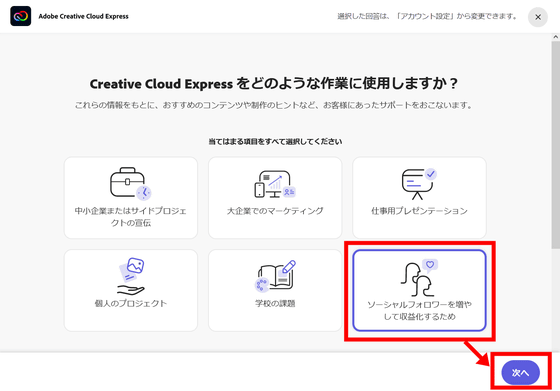Click the scrollbar up arrow
This screenshot has width=560, height=391.
pyautogui.click(x=555, y=37)
